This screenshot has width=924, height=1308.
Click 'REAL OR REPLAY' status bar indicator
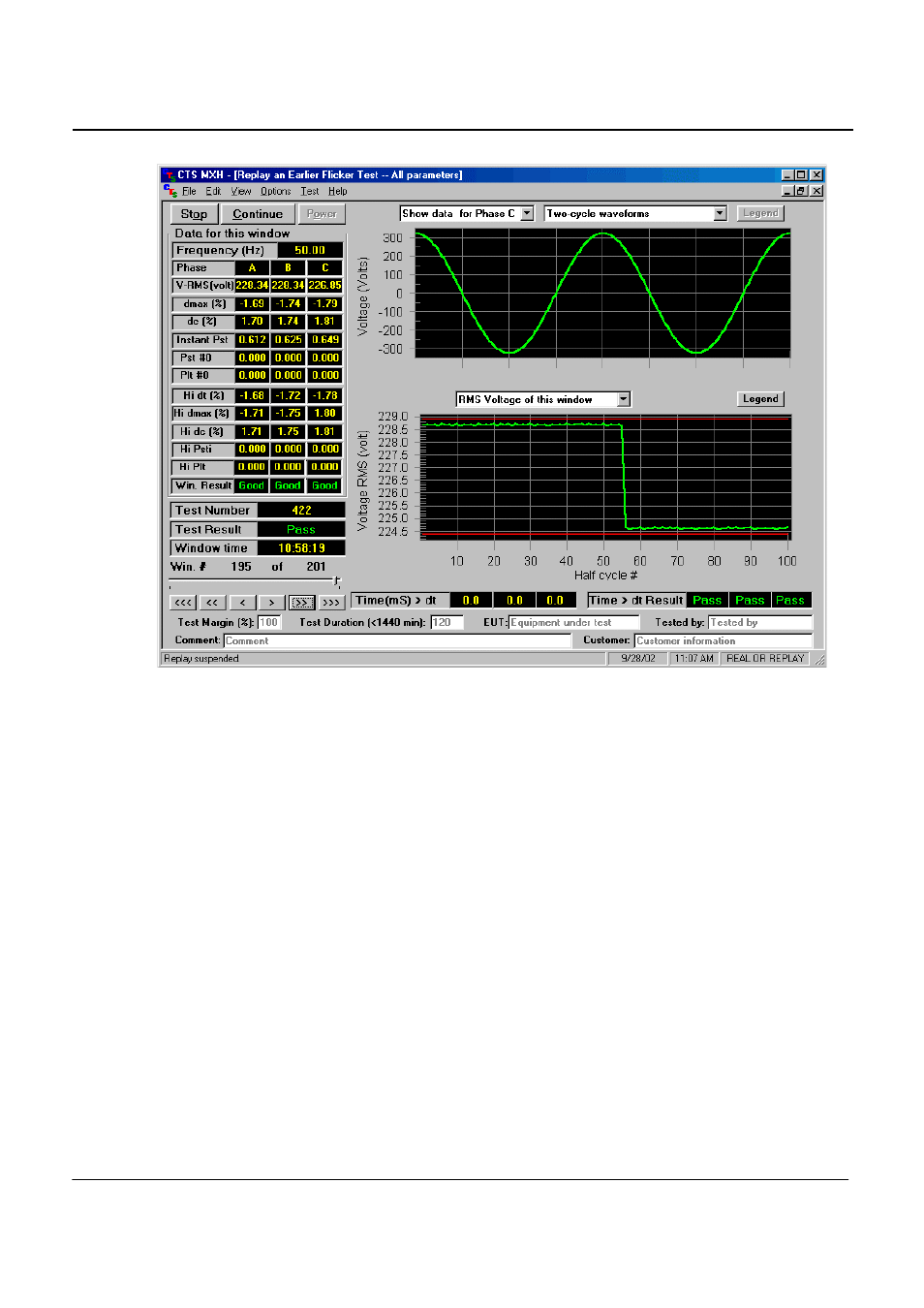coord(765,659)
